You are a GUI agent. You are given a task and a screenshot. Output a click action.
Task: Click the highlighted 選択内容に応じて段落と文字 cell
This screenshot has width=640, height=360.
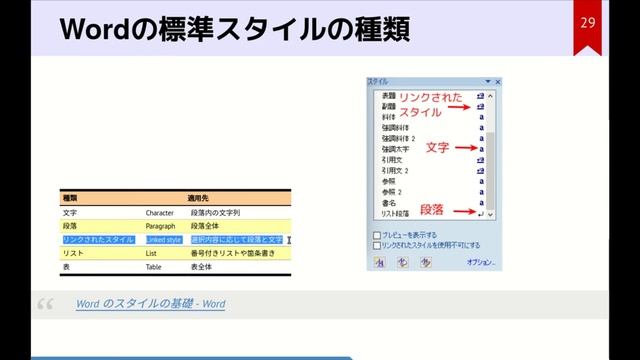pyautogui.click(x=237, y=240)
